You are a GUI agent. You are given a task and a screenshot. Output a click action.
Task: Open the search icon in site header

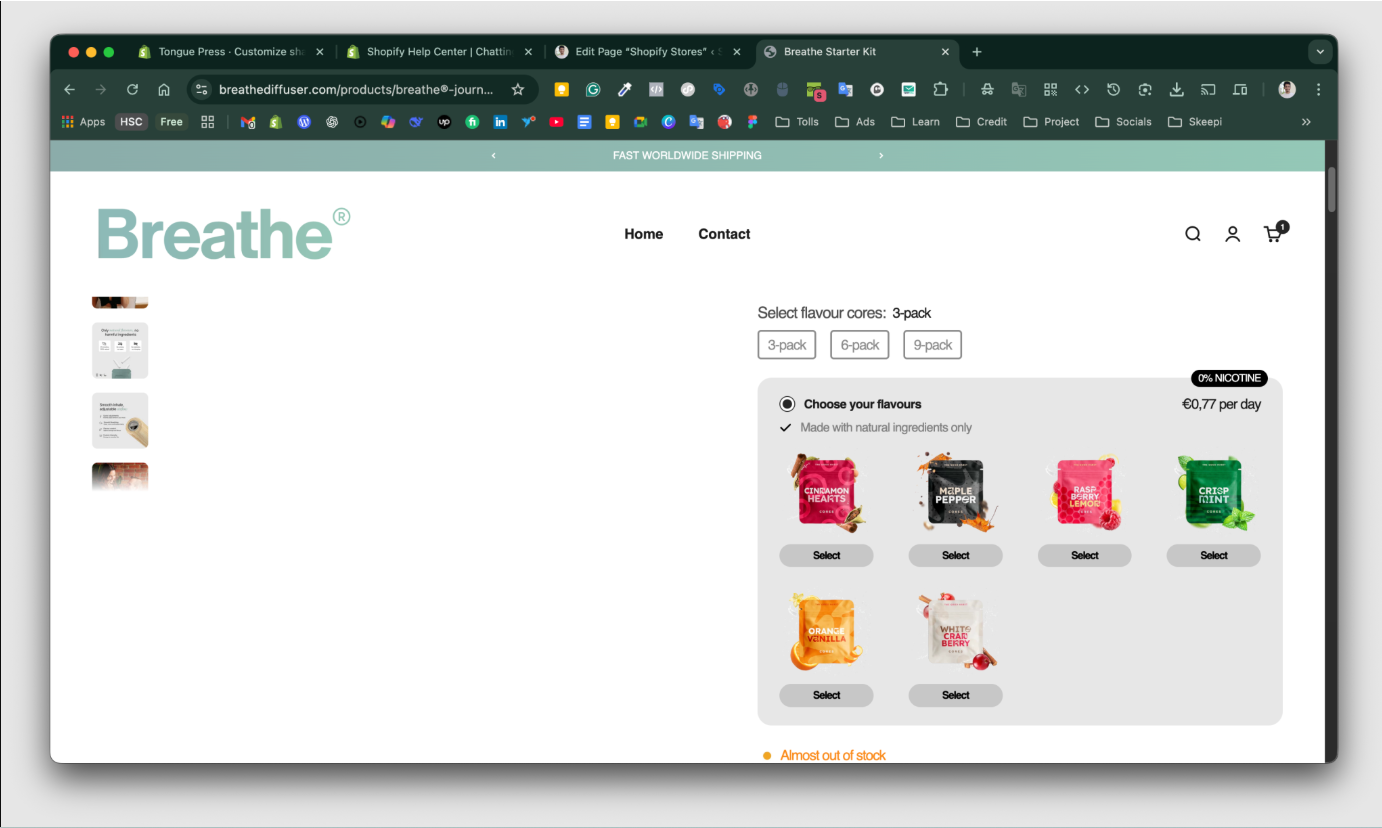(x=1192, y=234)
